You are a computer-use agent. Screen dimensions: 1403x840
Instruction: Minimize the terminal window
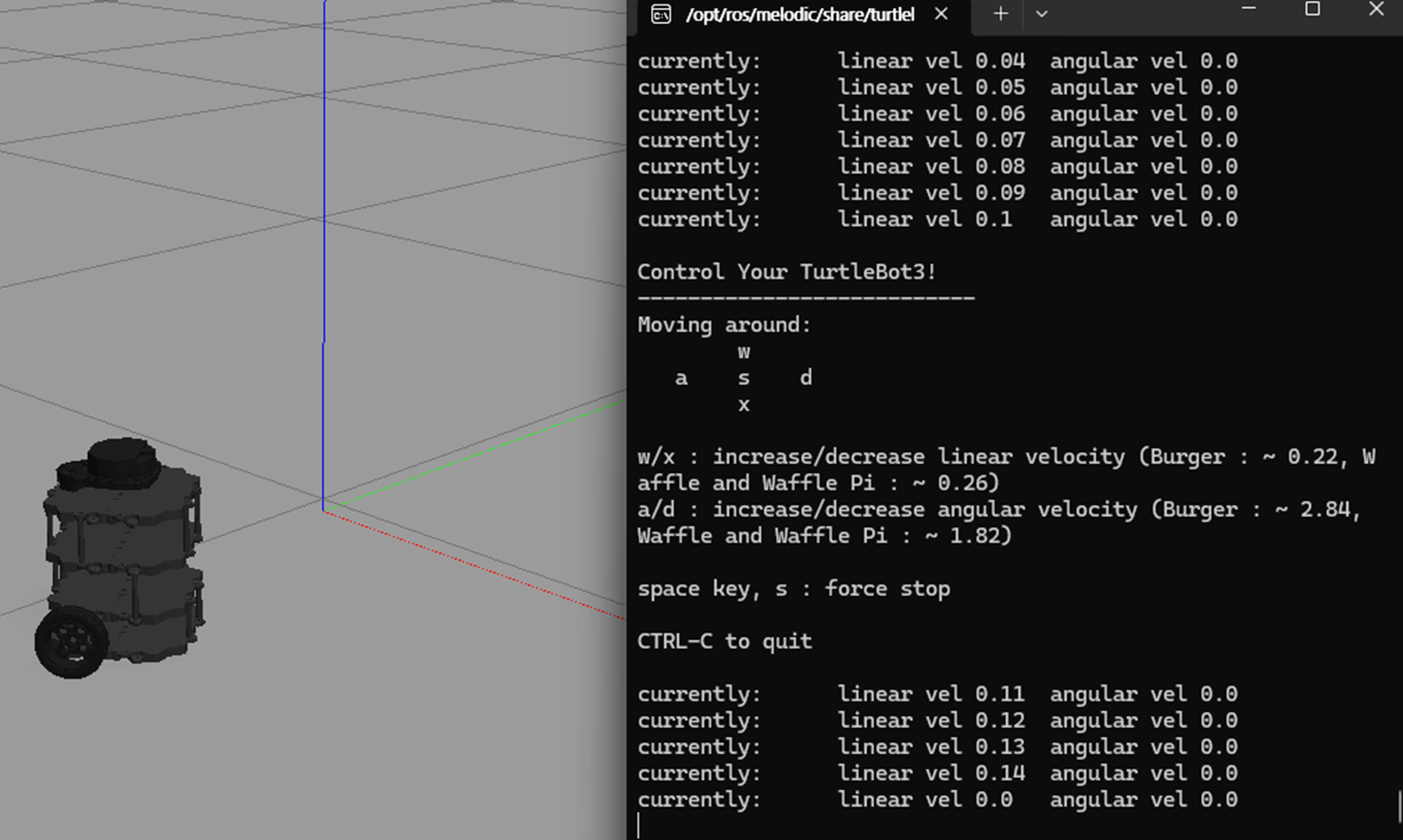1248,9
